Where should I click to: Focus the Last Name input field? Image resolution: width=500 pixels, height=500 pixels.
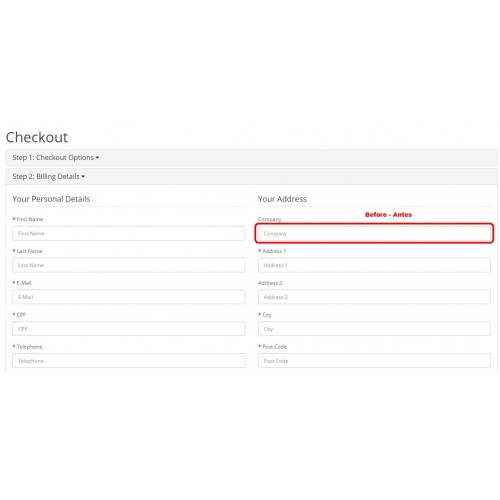(x=129, y=265)
